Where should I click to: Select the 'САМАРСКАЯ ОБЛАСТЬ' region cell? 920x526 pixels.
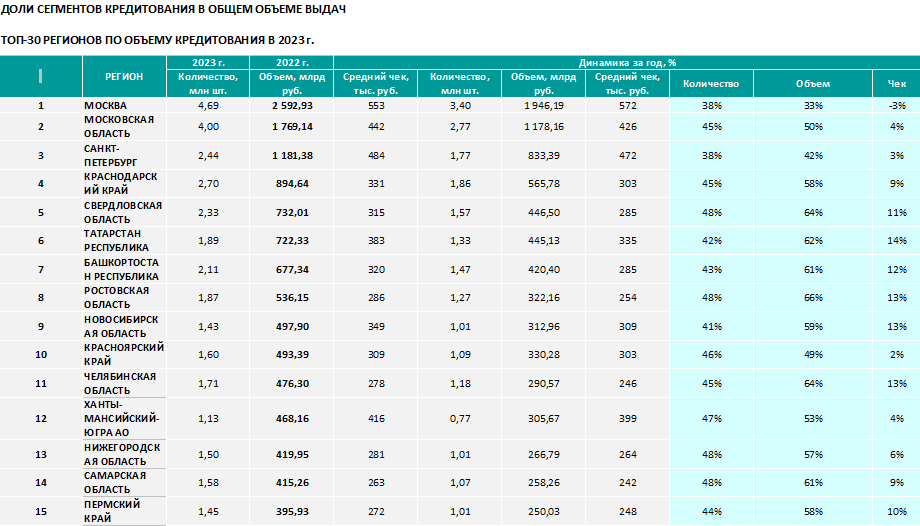click(124, 483)
